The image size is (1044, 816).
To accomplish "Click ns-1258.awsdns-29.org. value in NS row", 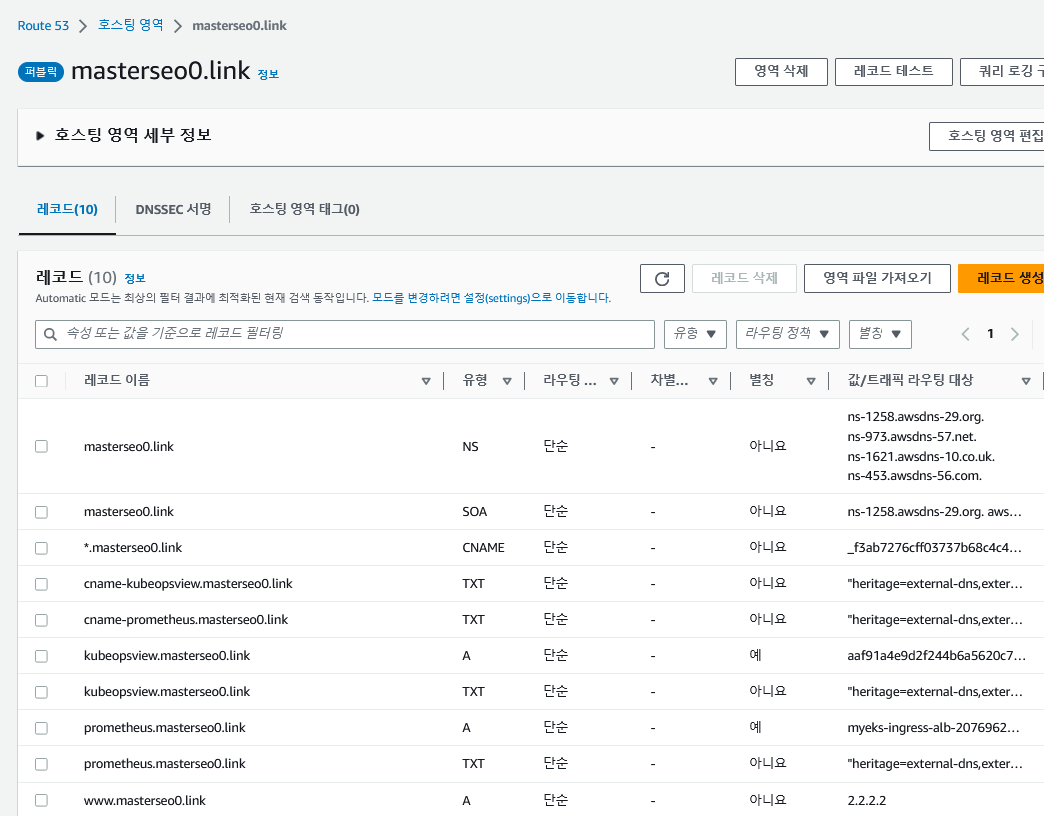I will (915, 417).
